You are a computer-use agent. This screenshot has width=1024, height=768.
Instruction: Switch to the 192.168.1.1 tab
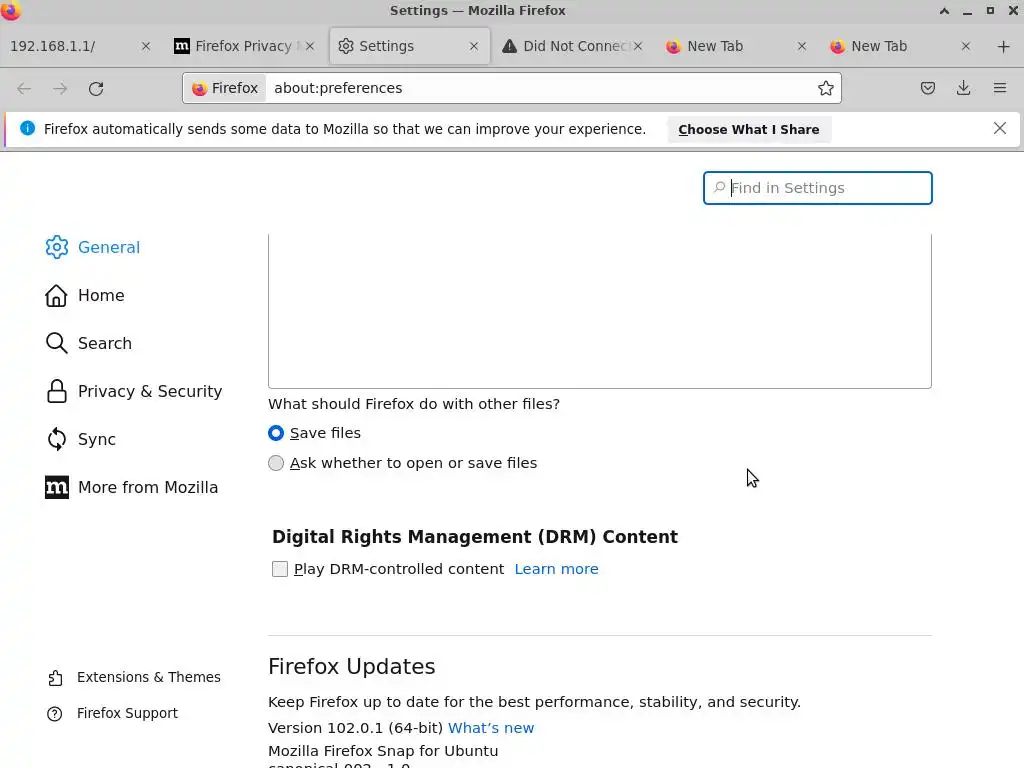(70, 46)
